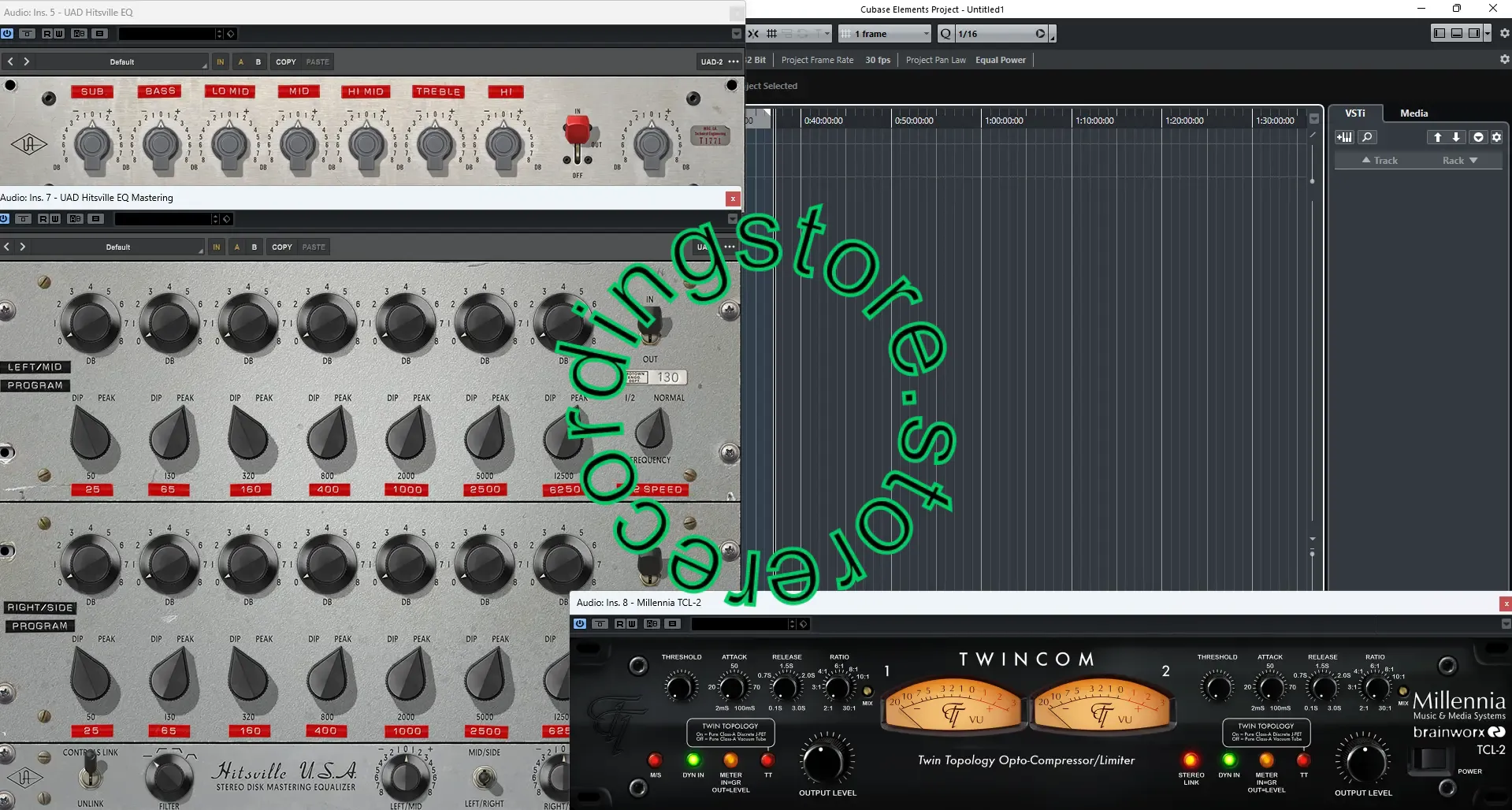Click the LEFT/MID 25 Hz frequency selector knob
The image size is (1512, 810).
(x=91, y=433)
